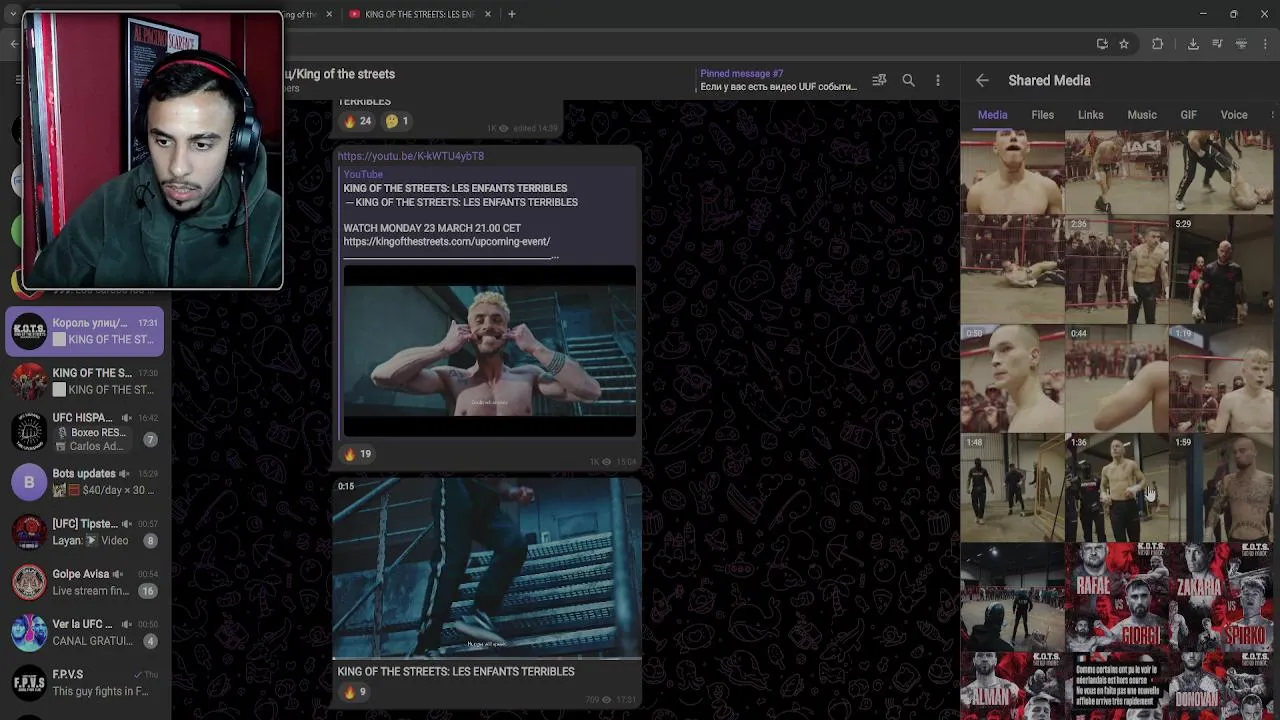Select the Music tab in Shared Media
The height and width of the screenshot is (720, 1280).
pyautogui.click(x=1141, y=115)
